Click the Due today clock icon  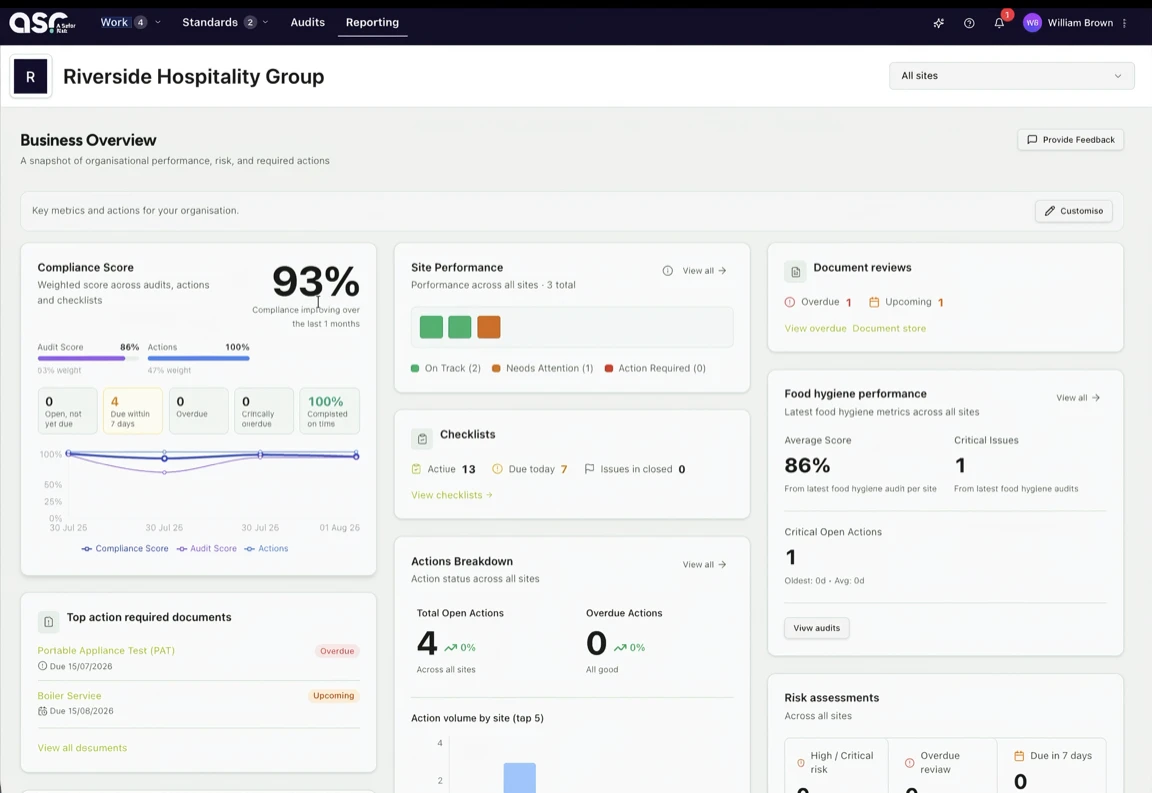497,469
